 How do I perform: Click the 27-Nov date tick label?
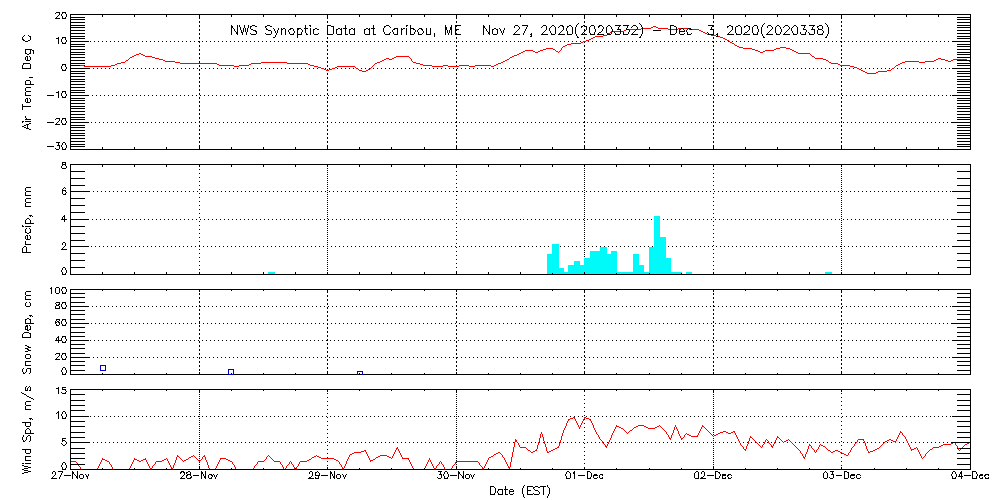tap(72, 478)
